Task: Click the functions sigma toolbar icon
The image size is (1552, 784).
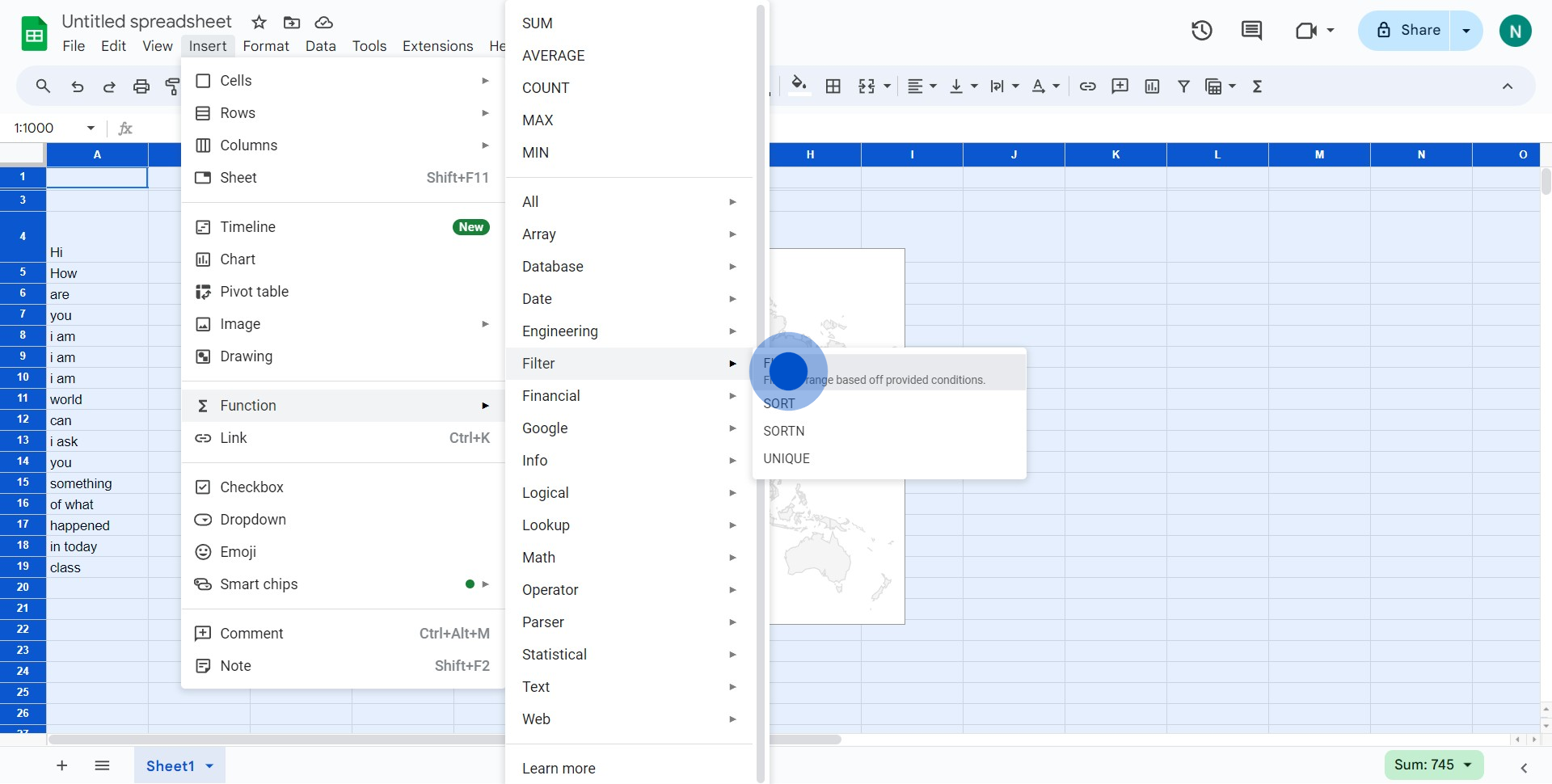Action: [1257, 86]
